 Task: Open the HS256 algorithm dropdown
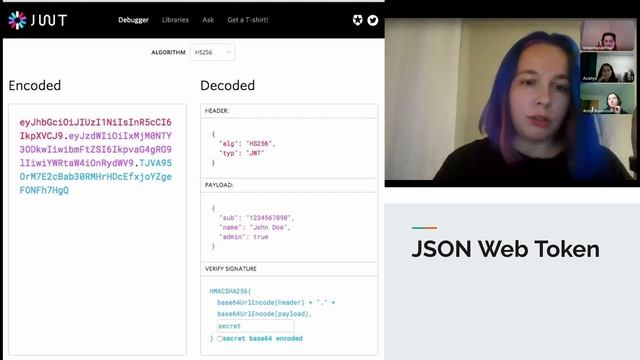[212, 52]
